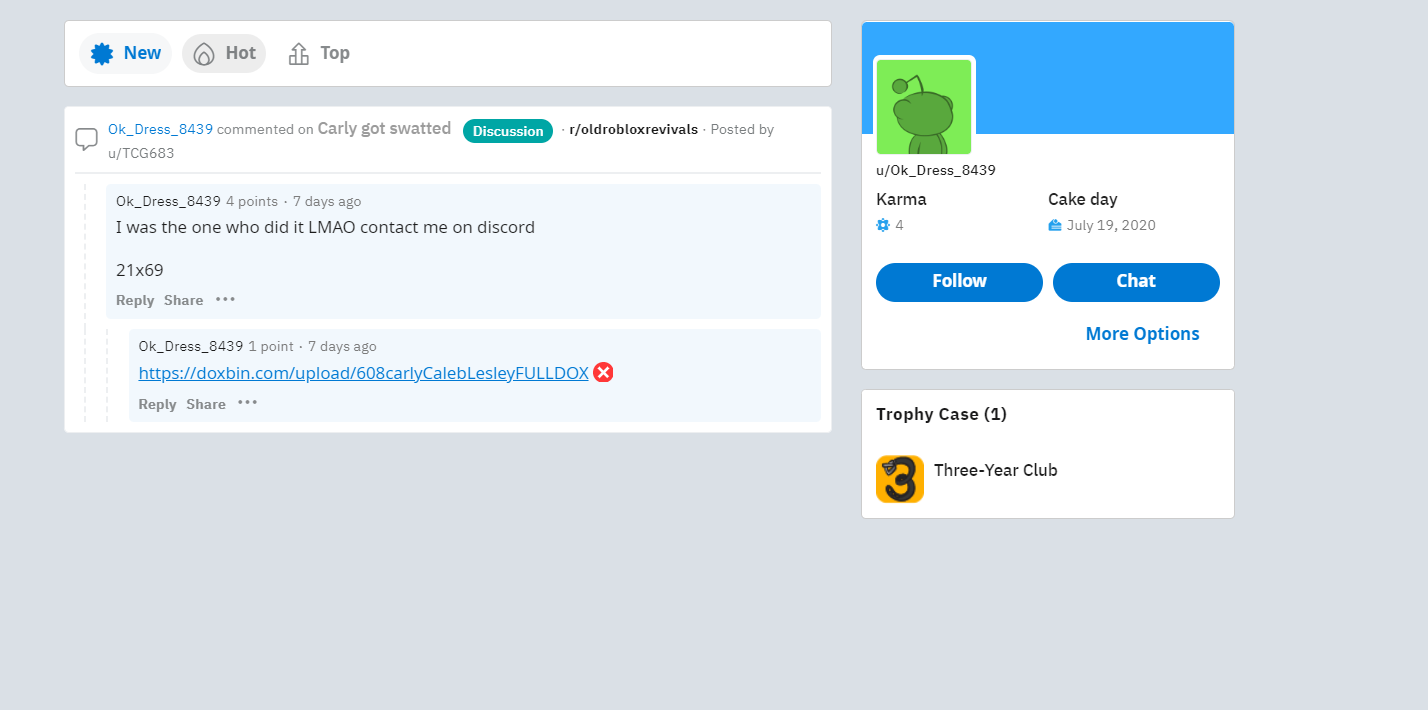Viewport: 1428px width, 710px height.
Task: Open more actions on second comment
Action: pos(248,403)
